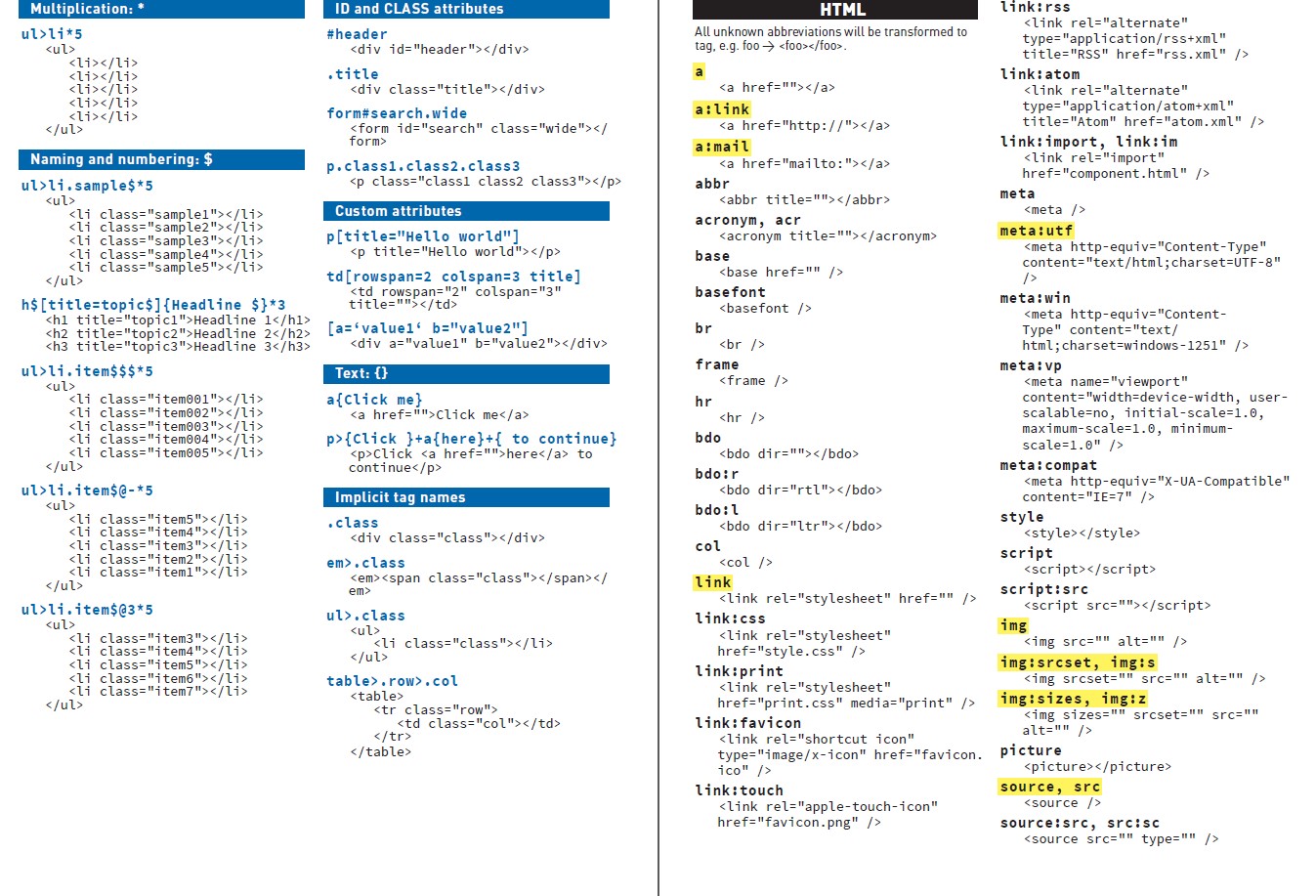
Task: Select the 'a{Click me}' abbreviation
Action: [374, 400]
